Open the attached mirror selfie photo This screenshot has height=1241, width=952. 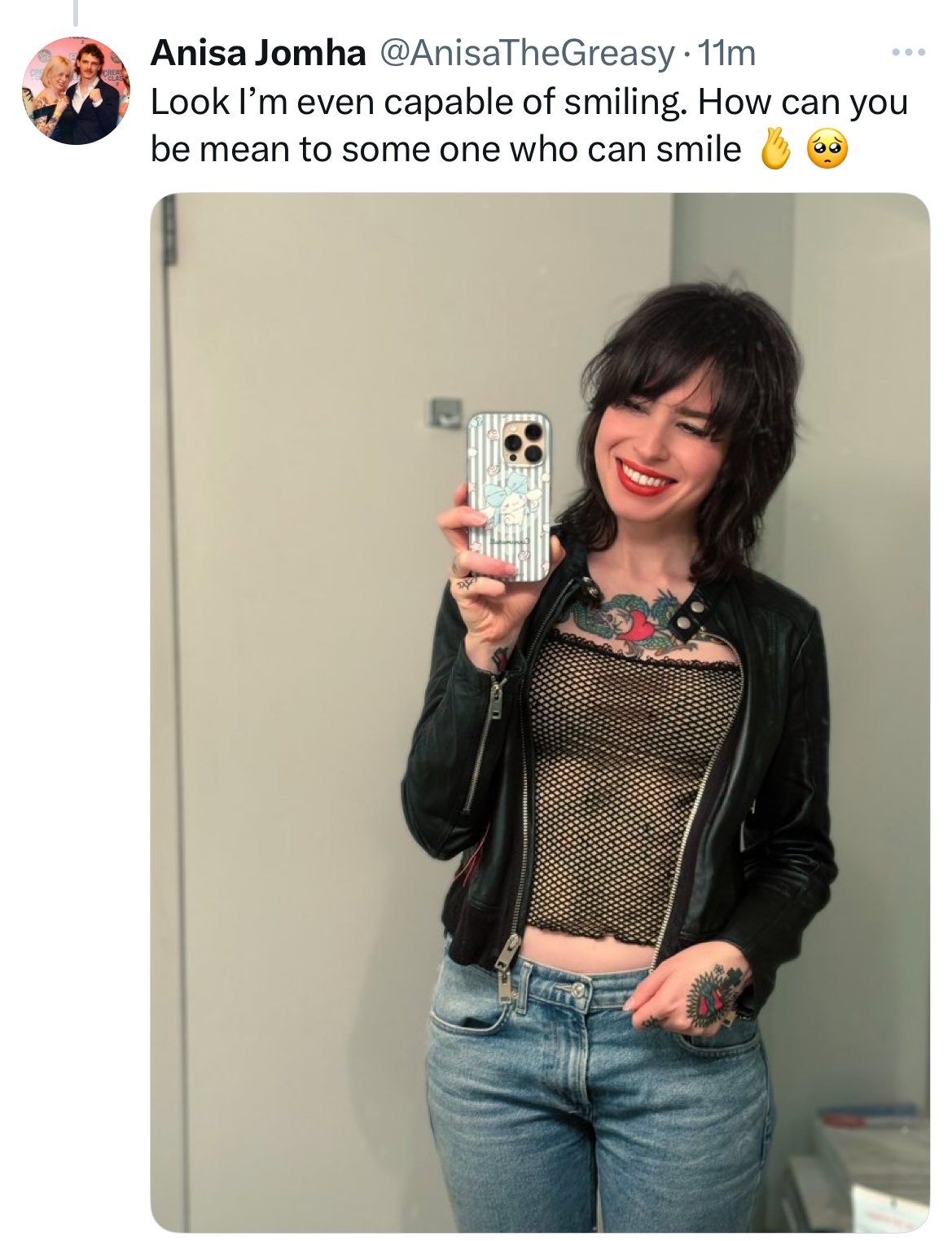coord(540,713)
